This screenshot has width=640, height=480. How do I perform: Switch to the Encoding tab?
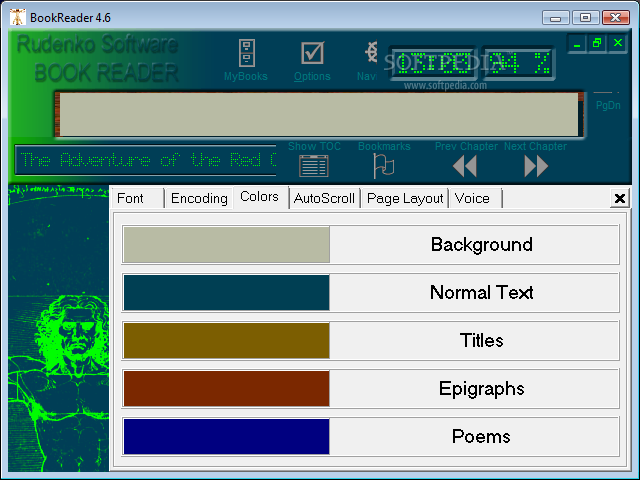click(x=199, y=198)
